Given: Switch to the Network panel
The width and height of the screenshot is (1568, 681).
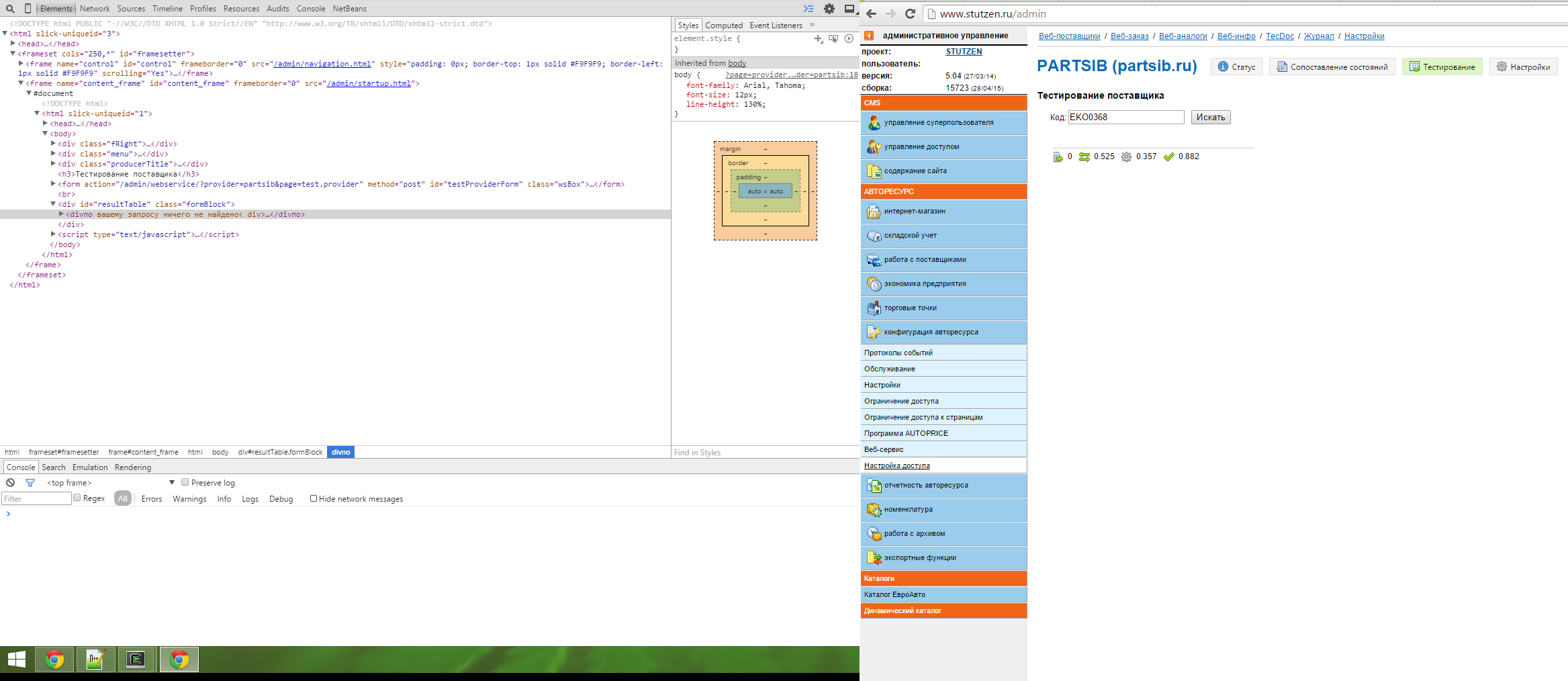Looking at the screenshot, I should [x=95, y=9].
